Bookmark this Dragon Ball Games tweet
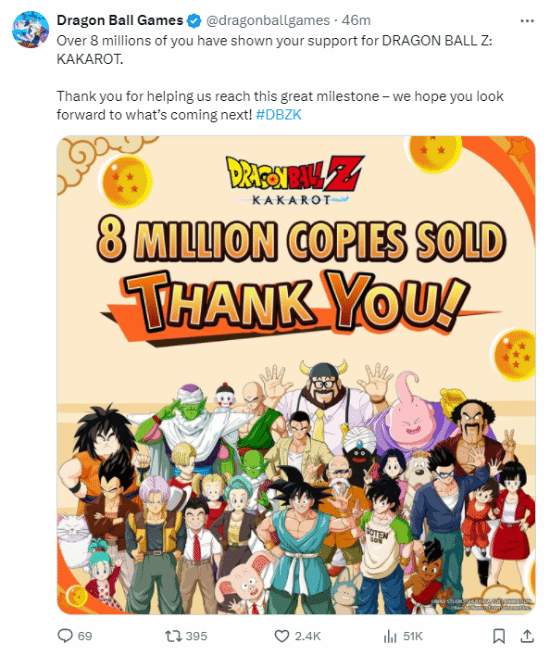The width and height of the screenshot is (550, 656). coord(499,636)
